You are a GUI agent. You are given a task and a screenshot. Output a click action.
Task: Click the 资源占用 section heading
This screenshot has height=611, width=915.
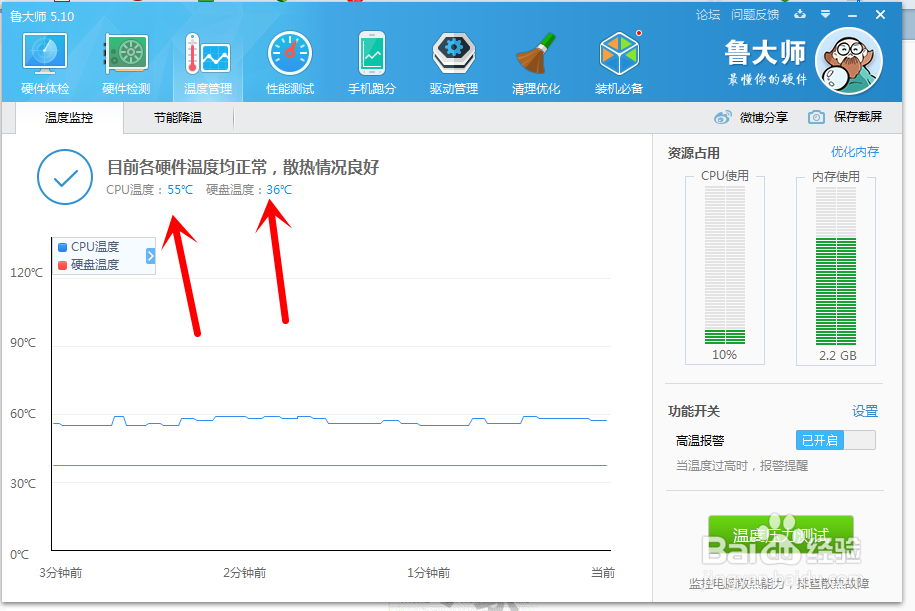pyautogui.click(x=694, y=153)
